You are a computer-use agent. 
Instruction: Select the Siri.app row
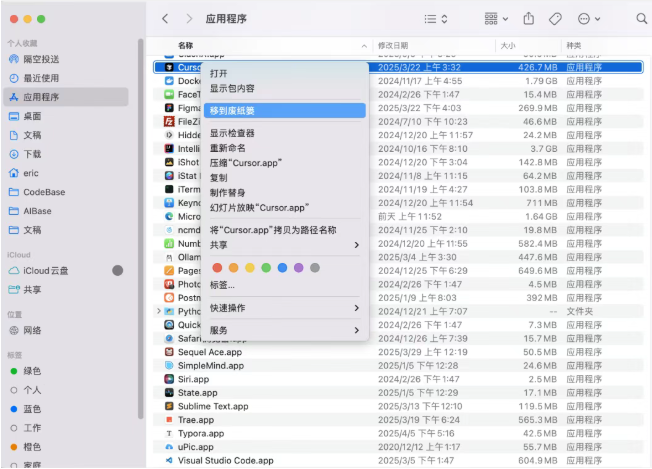pos(398,379)
